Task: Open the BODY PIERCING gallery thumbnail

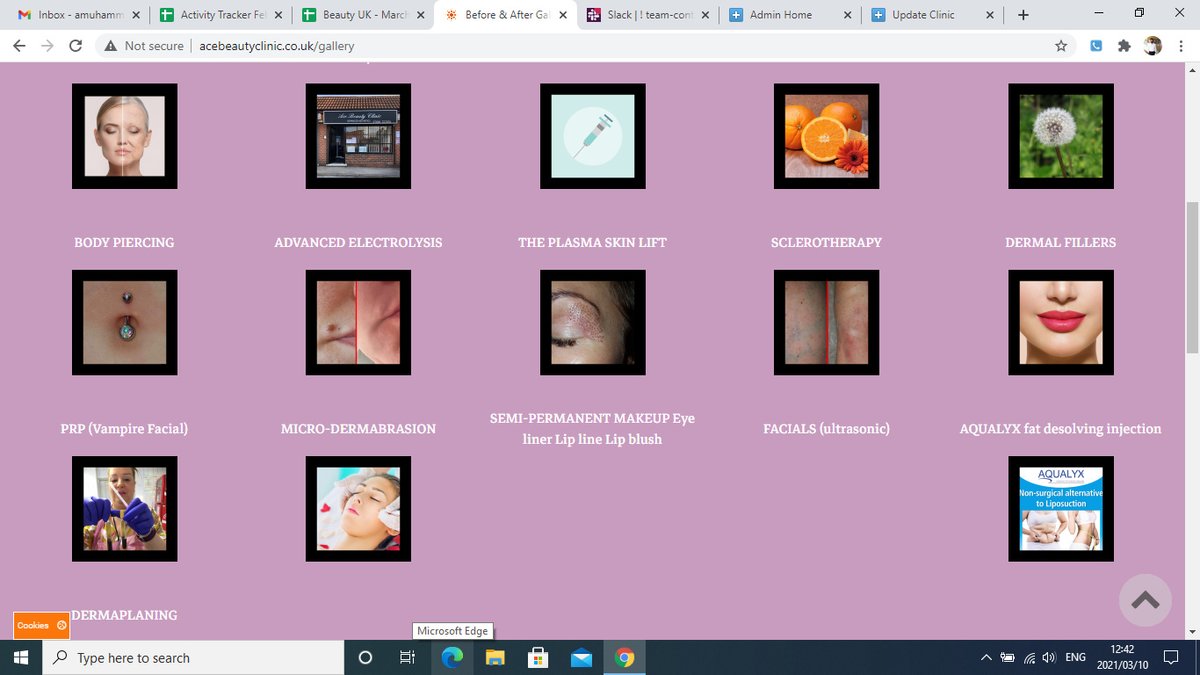Action: coord(124,322)
